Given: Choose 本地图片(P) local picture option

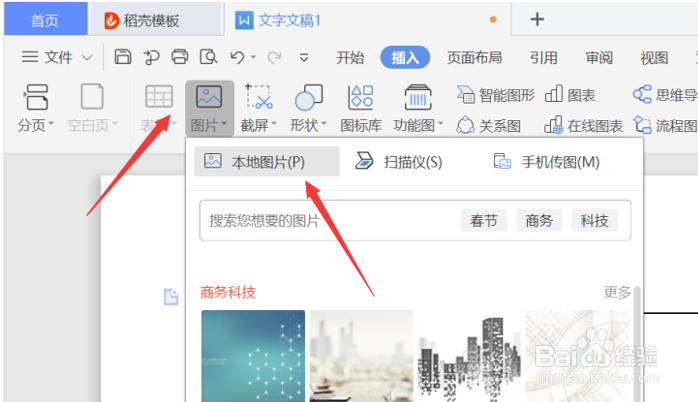Looking at the screenshot, I should (267, 162).
